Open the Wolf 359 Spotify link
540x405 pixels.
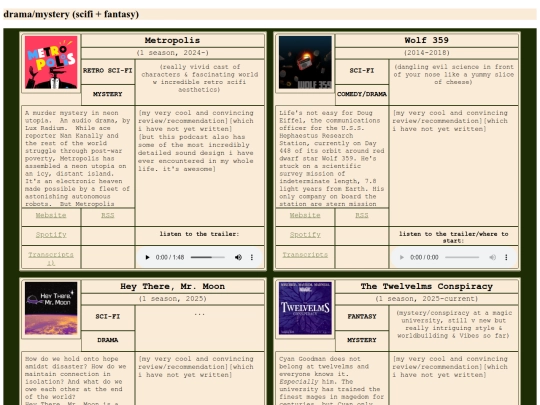[305, 235]
